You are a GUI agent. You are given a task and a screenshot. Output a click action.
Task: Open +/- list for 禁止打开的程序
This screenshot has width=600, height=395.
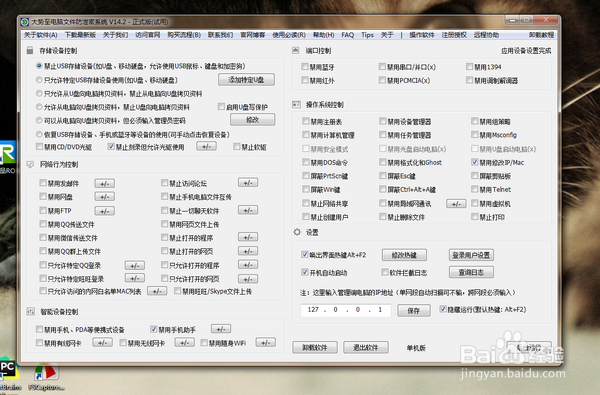click(x=248, y=237)
